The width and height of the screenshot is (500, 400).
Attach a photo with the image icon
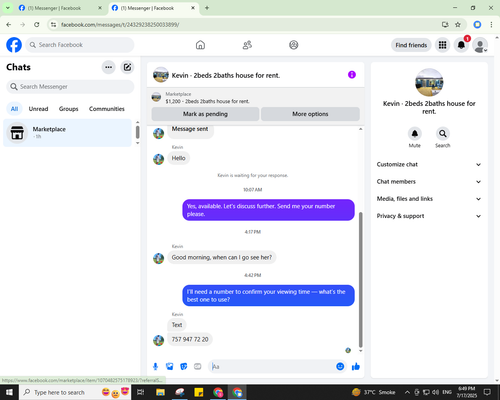tap(170, 367)
